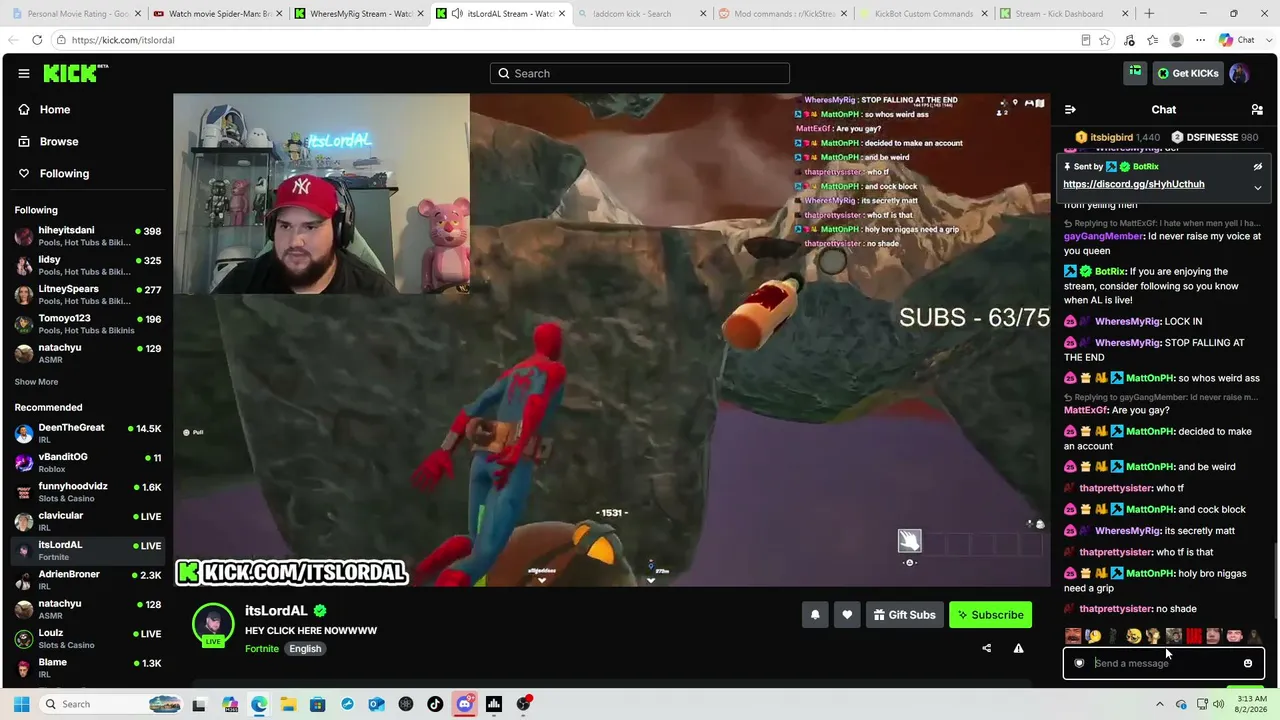Viewport: 1280px width, 720px height.
Task: Click the shield identity icon in the message box
Action: point(1079,663)
